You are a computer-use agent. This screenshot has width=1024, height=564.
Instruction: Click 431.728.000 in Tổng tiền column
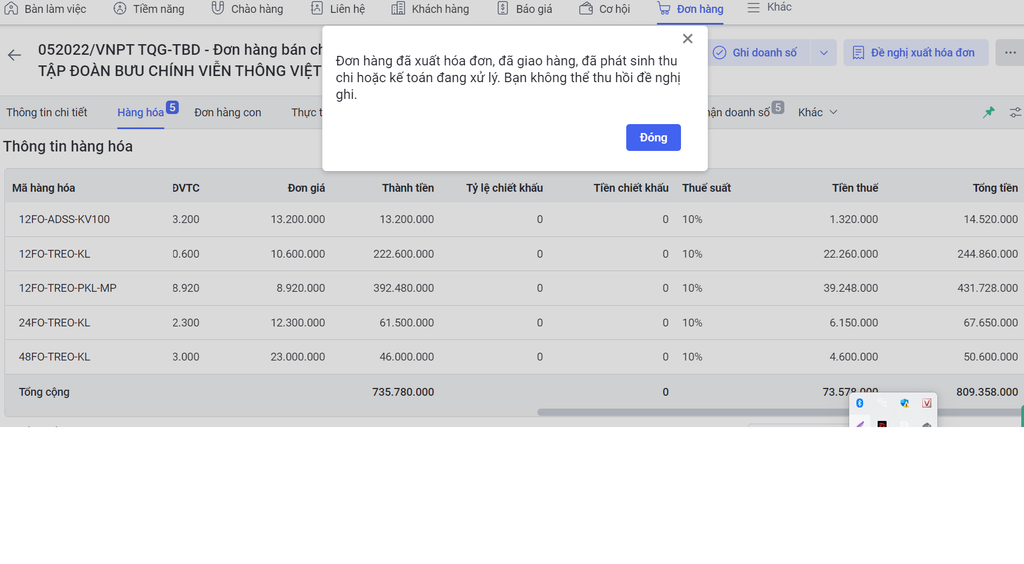click(x=987, y=288)
